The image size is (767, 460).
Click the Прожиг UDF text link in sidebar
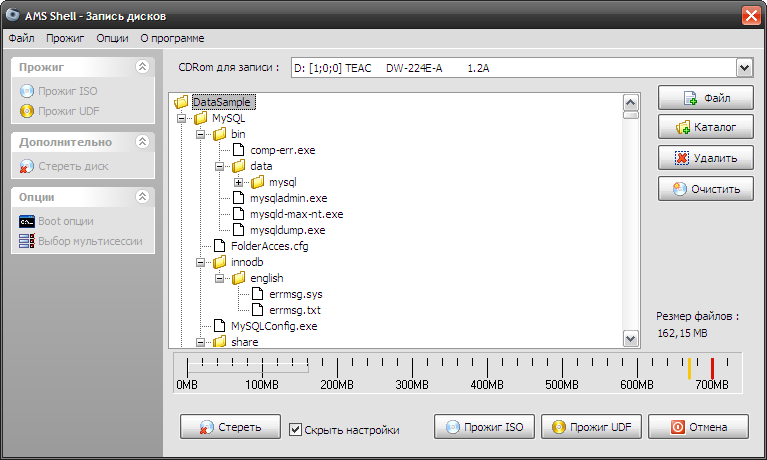68,111
